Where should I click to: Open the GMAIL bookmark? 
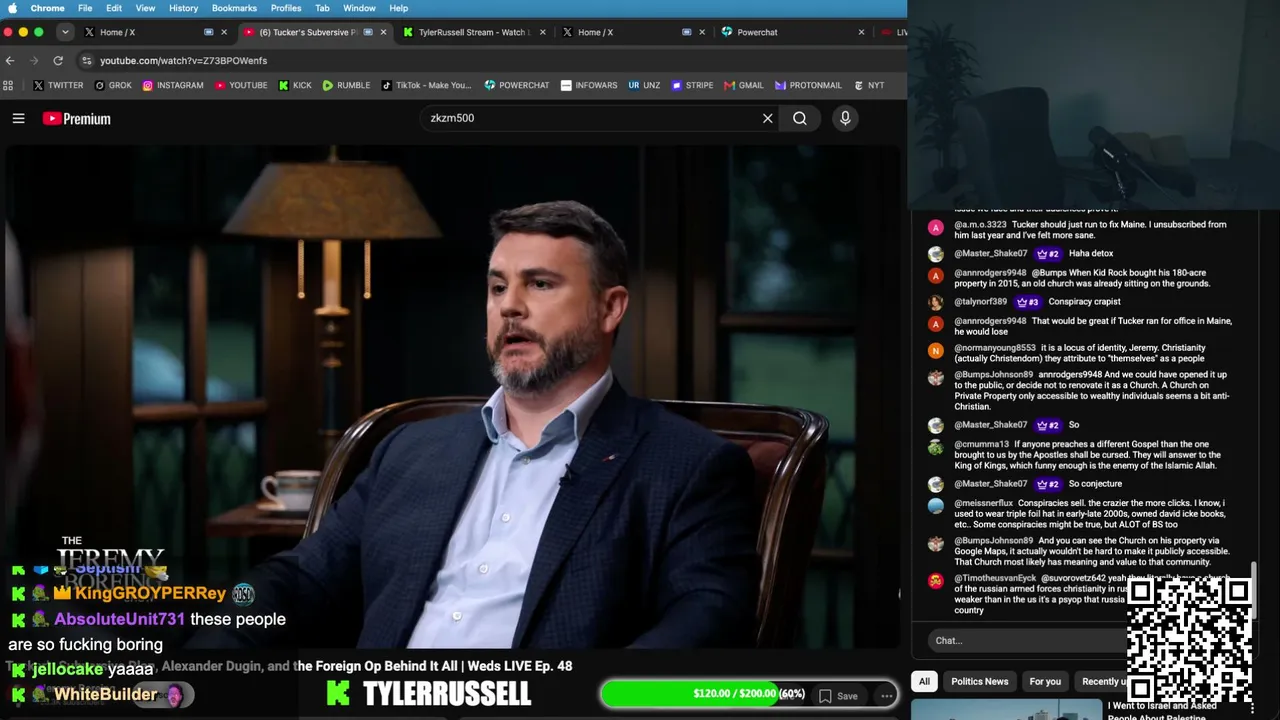tap(743, 86)
